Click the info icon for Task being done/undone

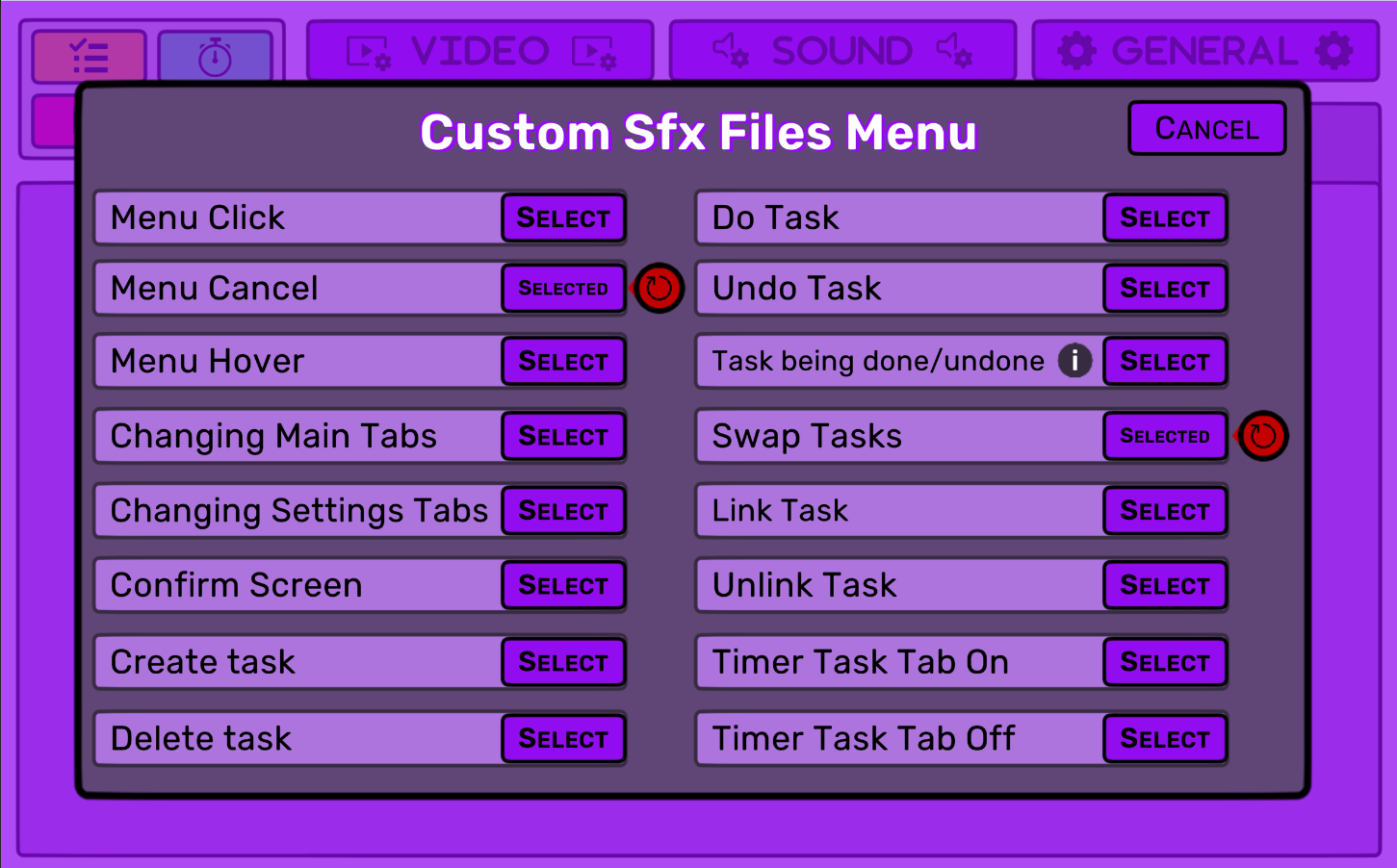point(1074,361)
